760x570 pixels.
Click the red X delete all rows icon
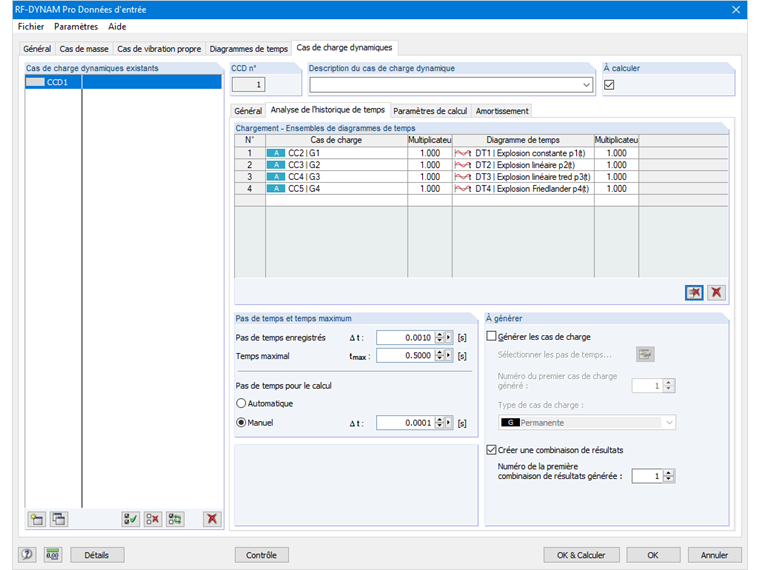click(716, 292)
